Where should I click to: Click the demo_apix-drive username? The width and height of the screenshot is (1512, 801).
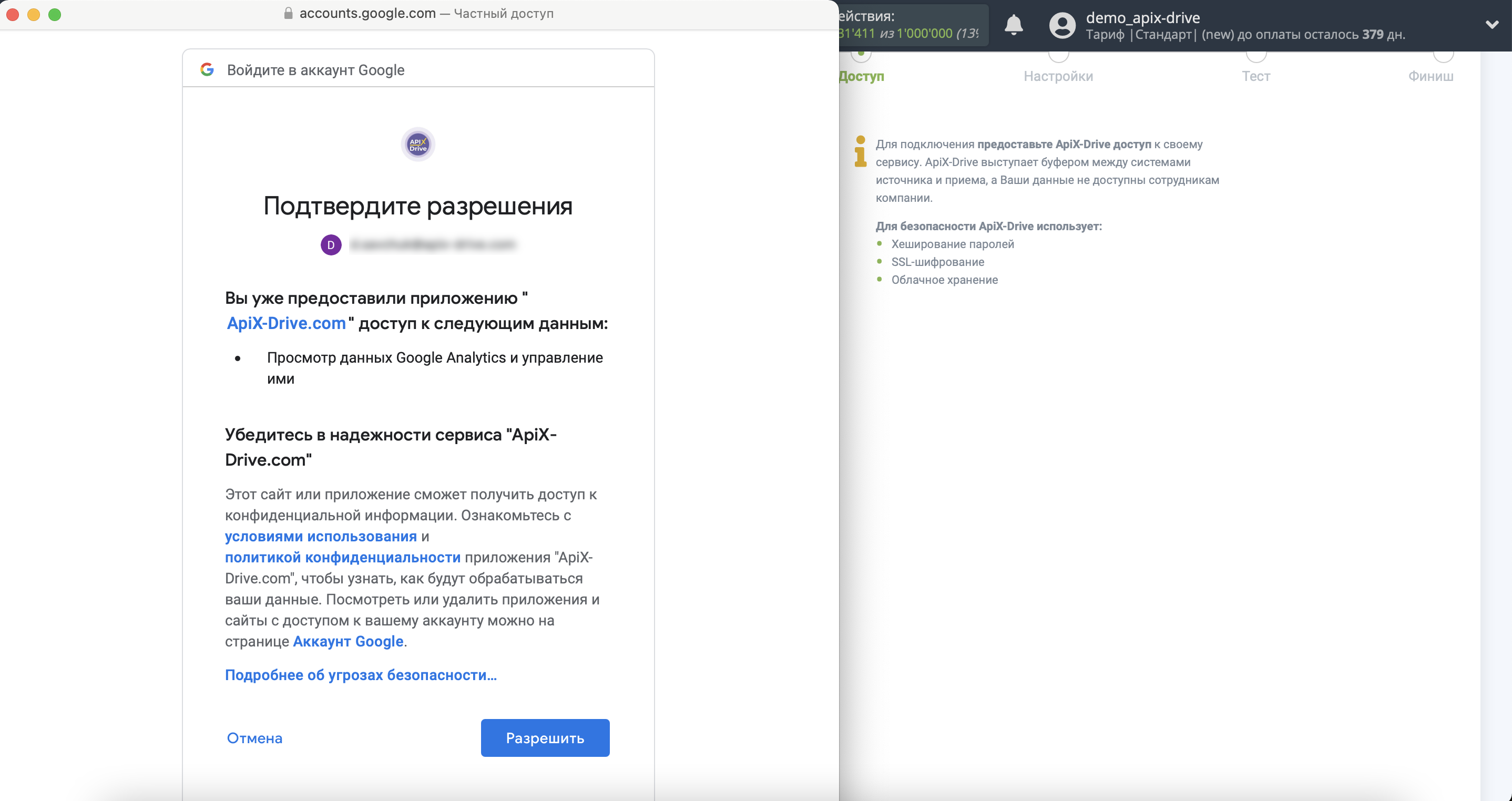(x=1142, y=17)
